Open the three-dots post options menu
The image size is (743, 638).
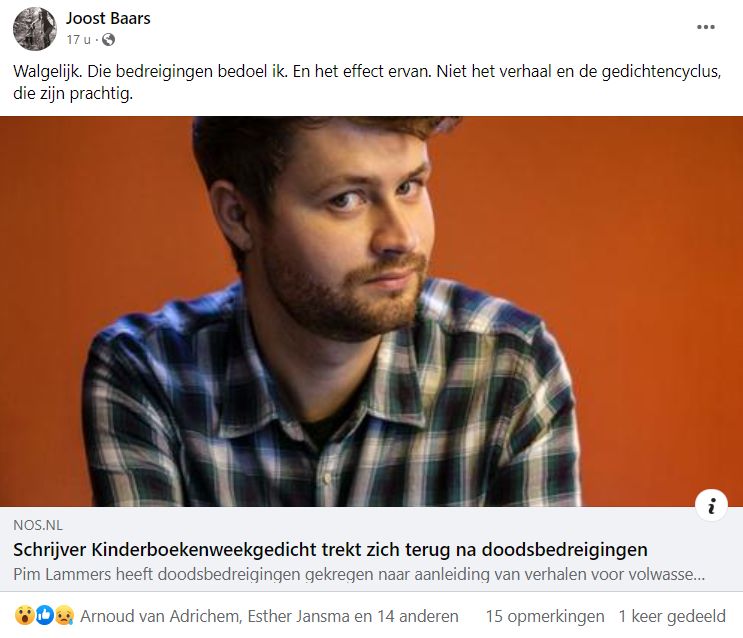706,27
